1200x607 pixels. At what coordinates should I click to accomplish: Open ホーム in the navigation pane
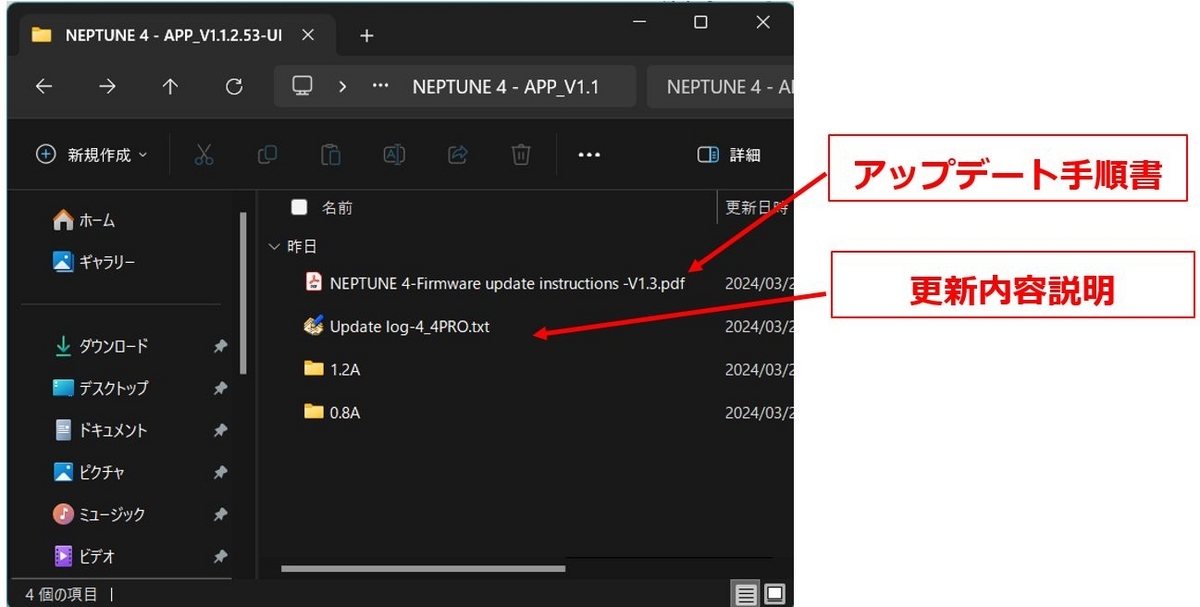84,220
